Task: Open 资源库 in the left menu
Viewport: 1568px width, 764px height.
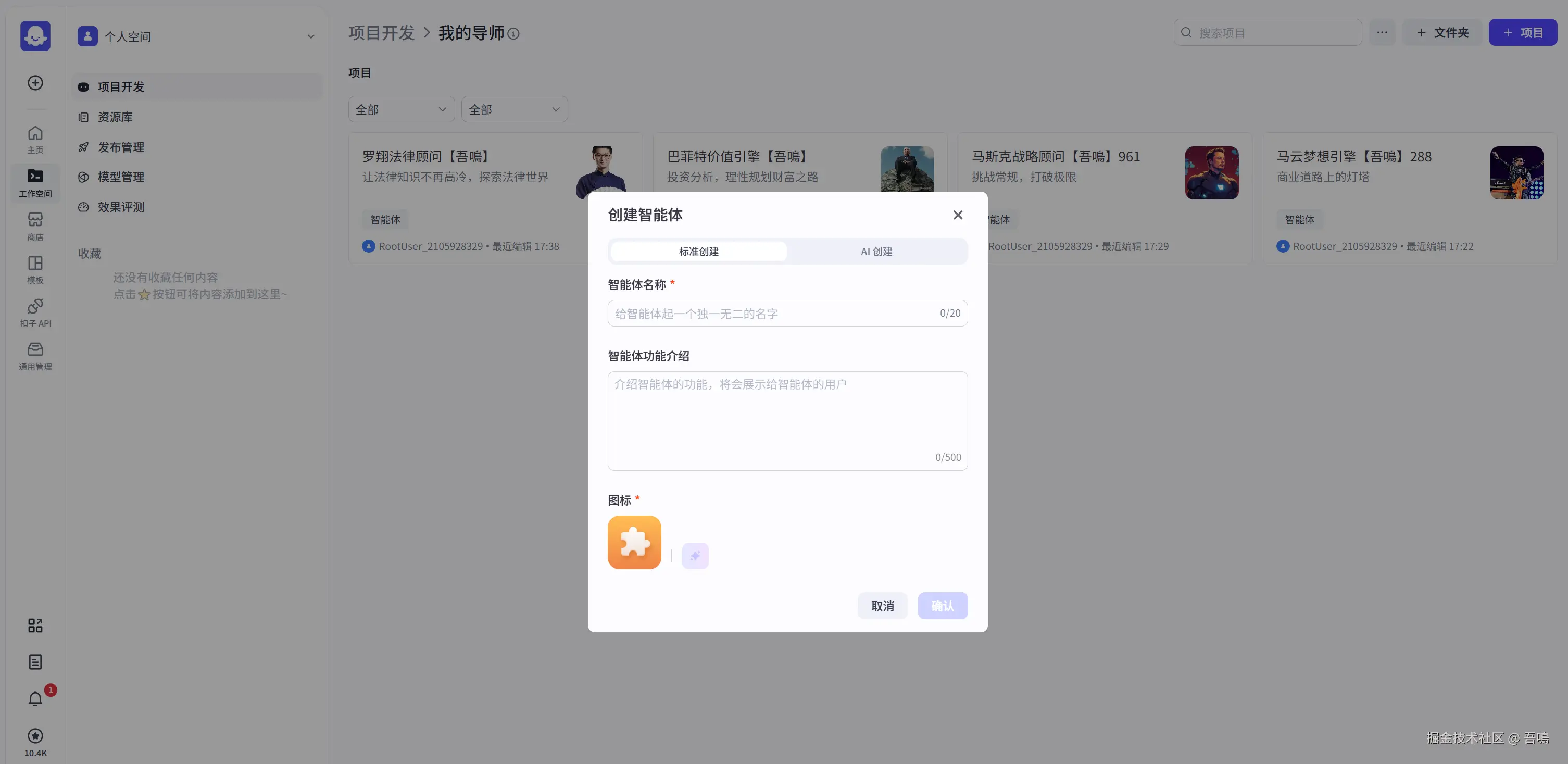Action: click(115, 117)
